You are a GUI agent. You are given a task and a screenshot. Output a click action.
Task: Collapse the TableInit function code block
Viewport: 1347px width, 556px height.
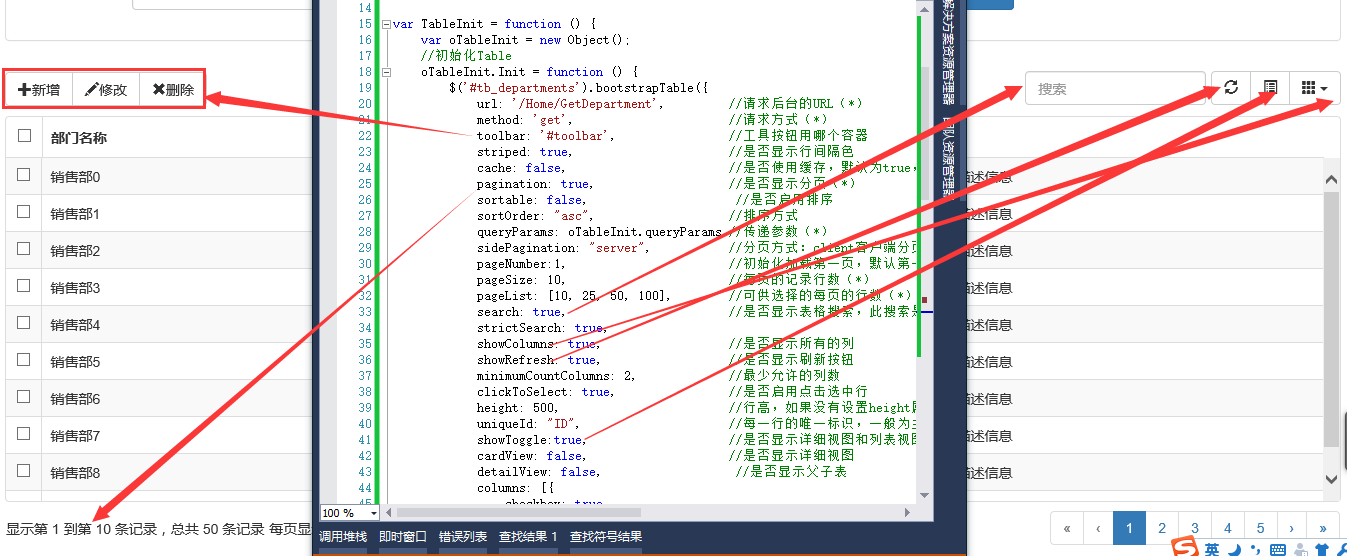pyautogui.click(x=386, y=24)
